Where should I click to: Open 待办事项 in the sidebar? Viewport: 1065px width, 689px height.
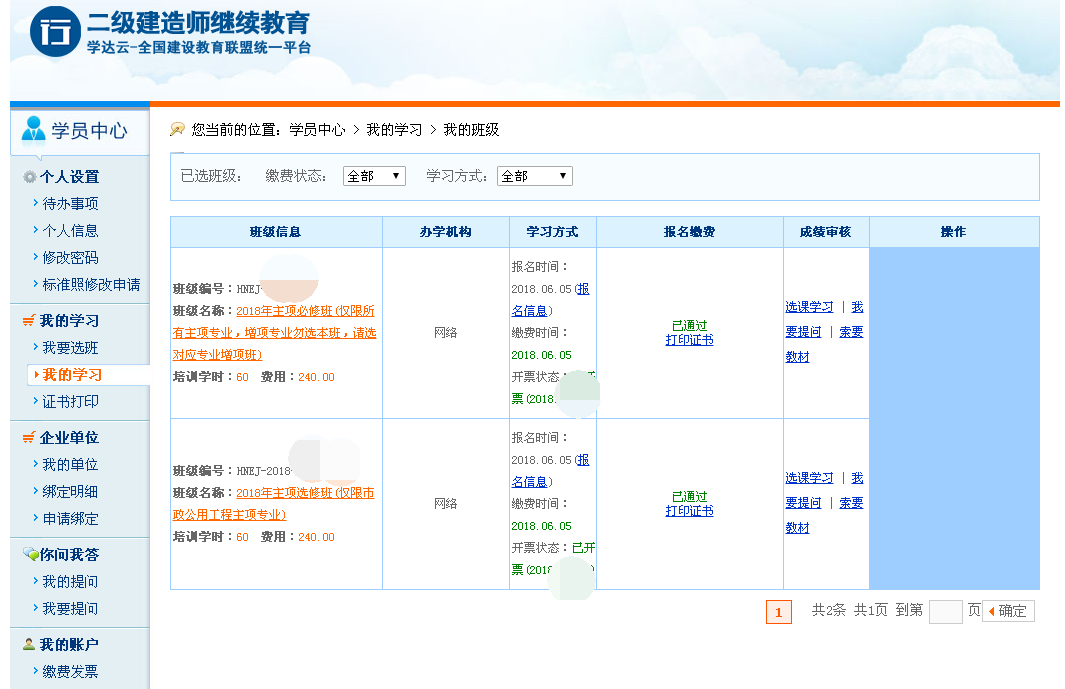70,204
